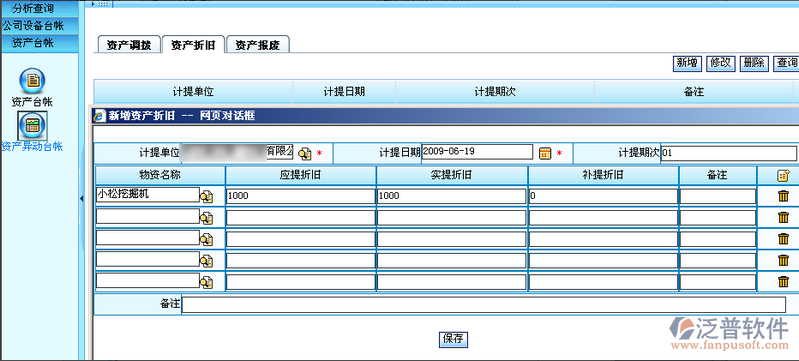Switch to 资产报废 tab
This screenshot has height=361, width=799.
257,45
